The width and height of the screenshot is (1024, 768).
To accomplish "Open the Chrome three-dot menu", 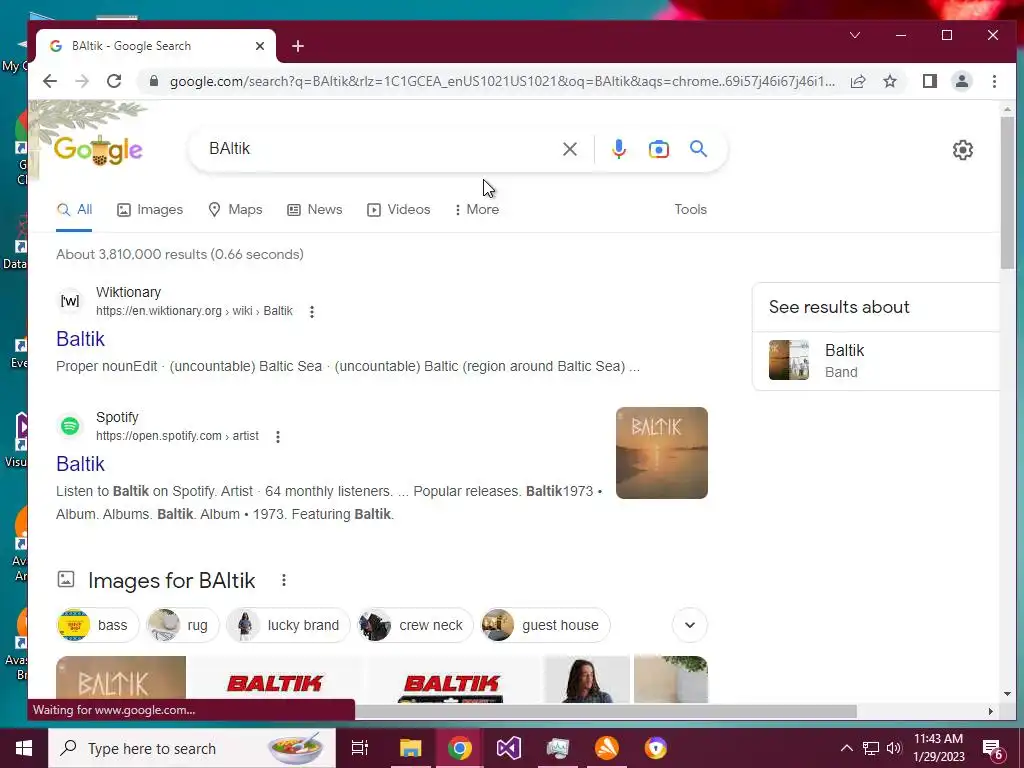I will point(994,81).
